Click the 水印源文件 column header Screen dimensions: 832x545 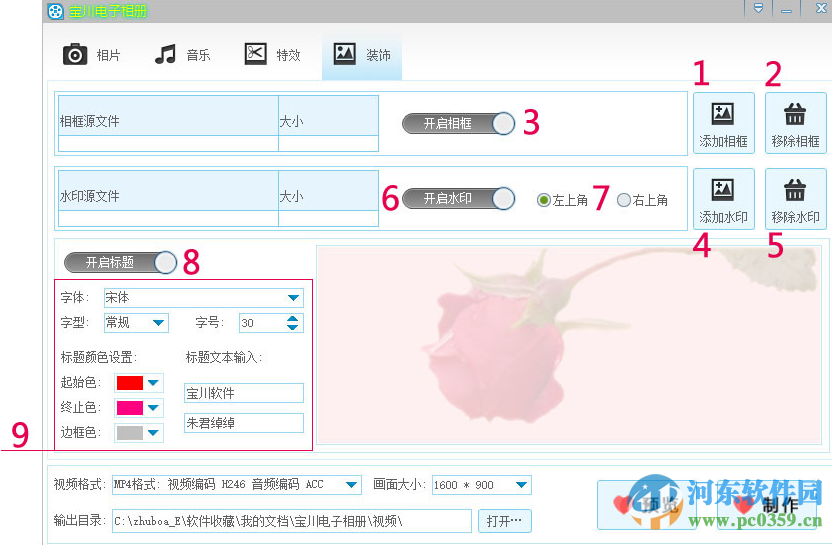168,191
